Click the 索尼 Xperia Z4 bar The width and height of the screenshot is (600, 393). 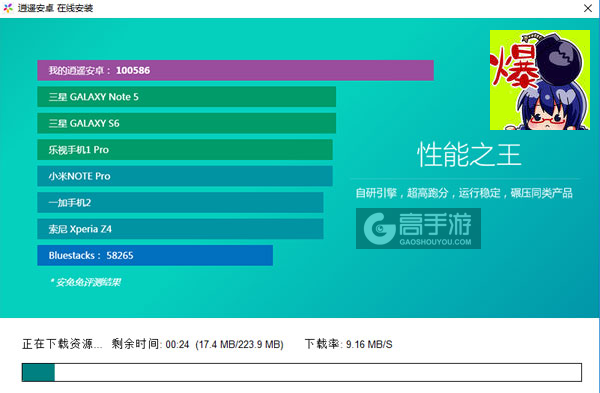tap(180, 229)
